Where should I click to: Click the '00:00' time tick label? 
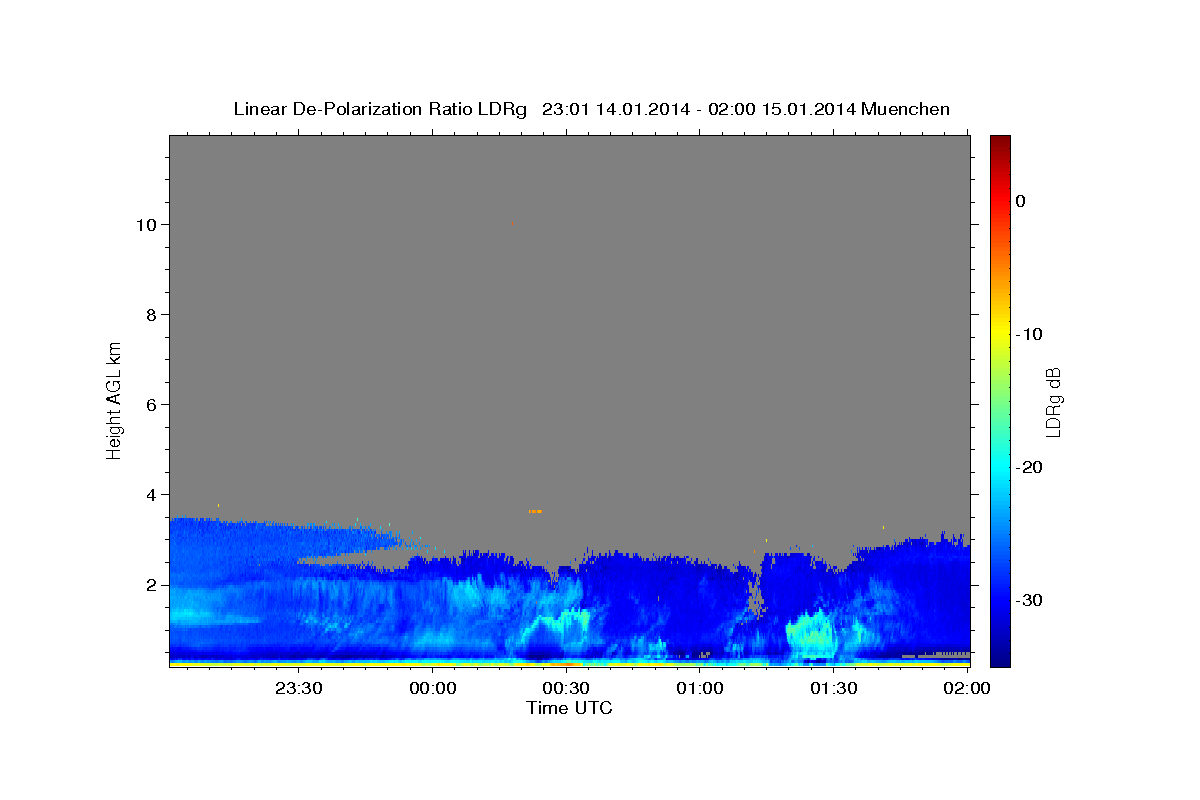coord(433,688)
